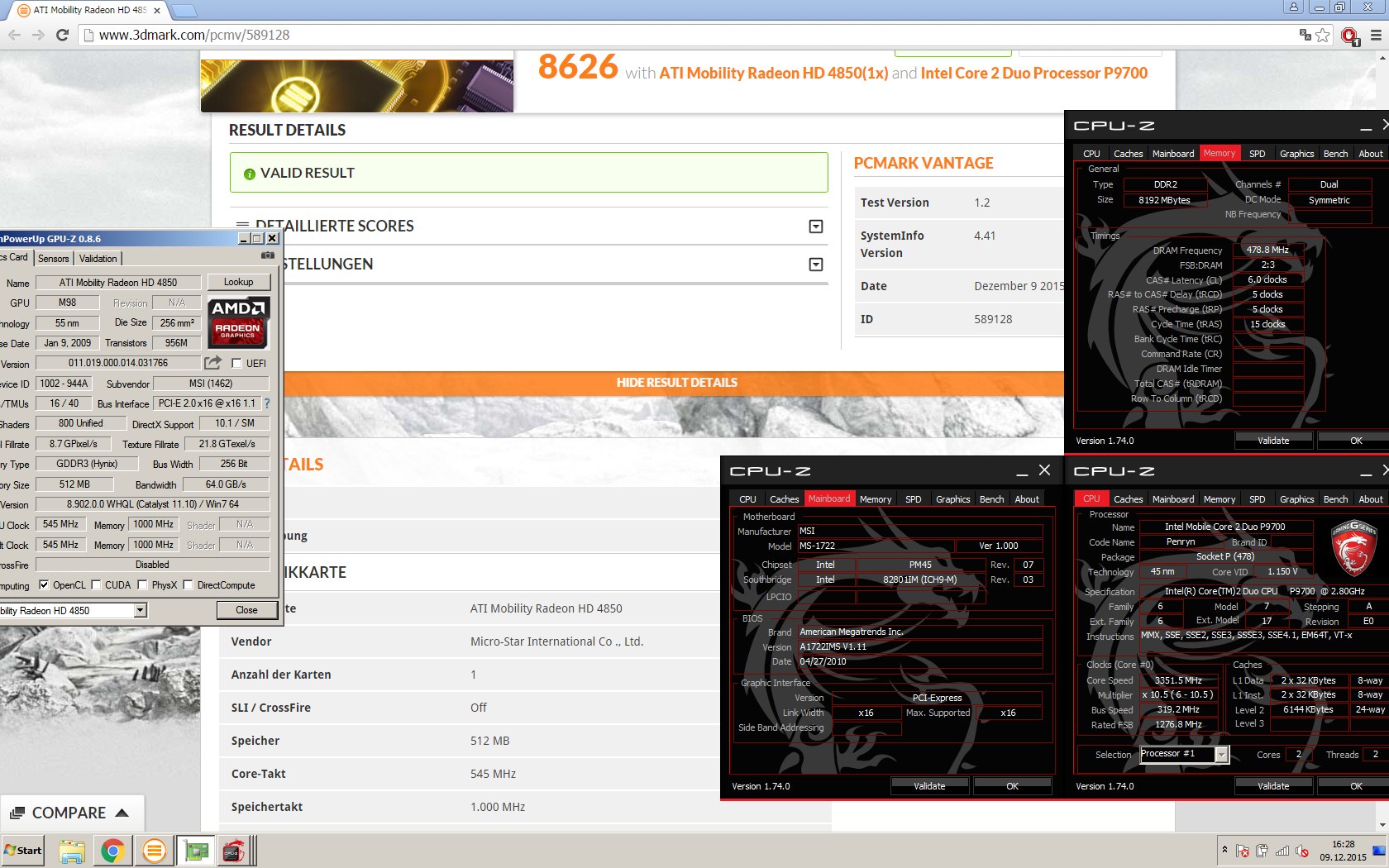Viewport: 1389px width, 868px height.
Task: Open Windows Explorer from the taskbar
Action: 72,851
